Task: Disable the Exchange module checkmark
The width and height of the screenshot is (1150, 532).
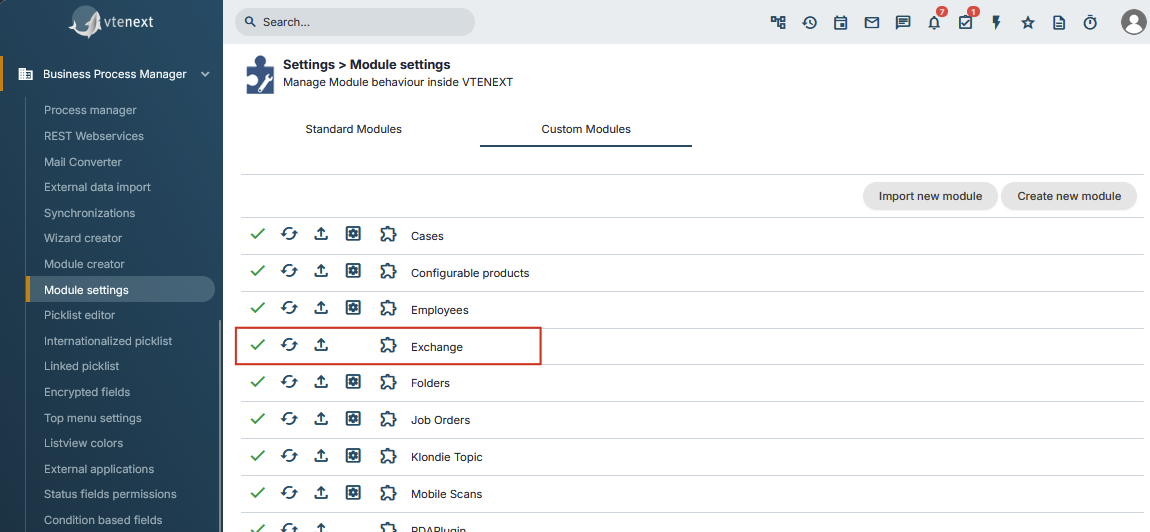Action: point(257,344)
